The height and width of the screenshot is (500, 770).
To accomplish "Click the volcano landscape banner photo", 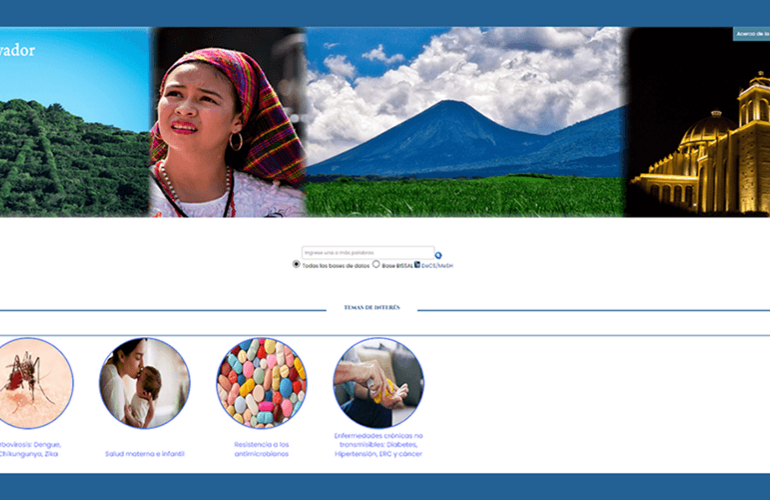I will (x=465, y=122).
